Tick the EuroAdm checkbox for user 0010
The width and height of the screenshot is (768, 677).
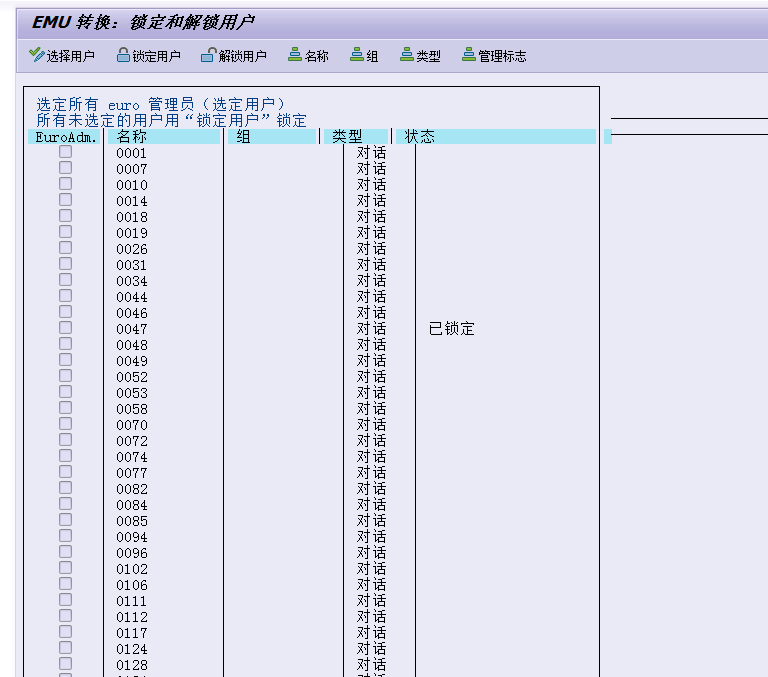tap(66, 184)
